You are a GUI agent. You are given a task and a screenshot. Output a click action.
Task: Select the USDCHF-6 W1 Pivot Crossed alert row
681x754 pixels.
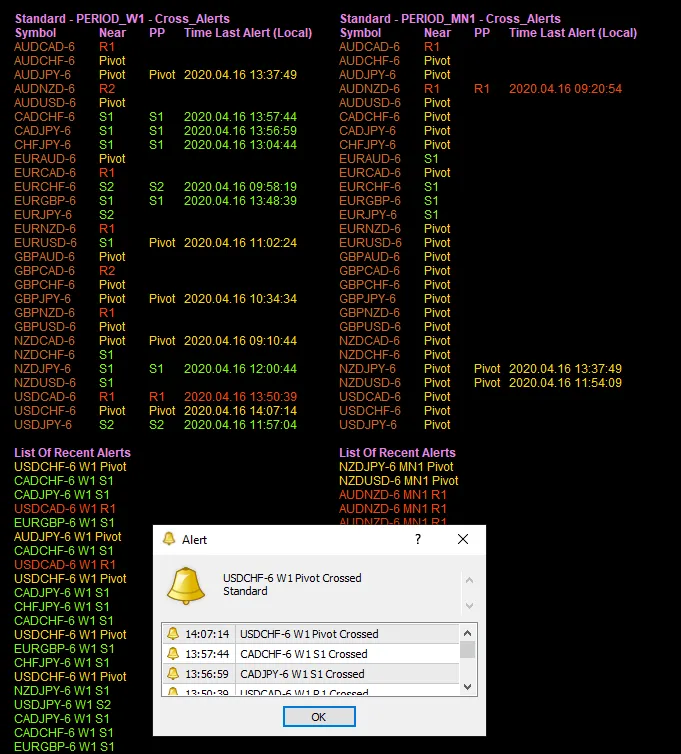[310, 634]
